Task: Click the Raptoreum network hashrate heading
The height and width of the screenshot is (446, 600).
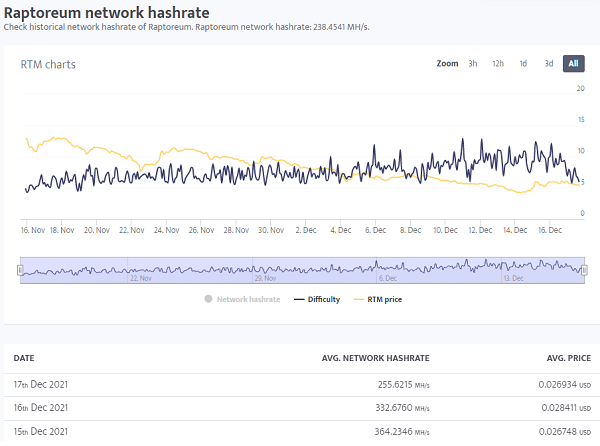Action: tap(107, 13)
